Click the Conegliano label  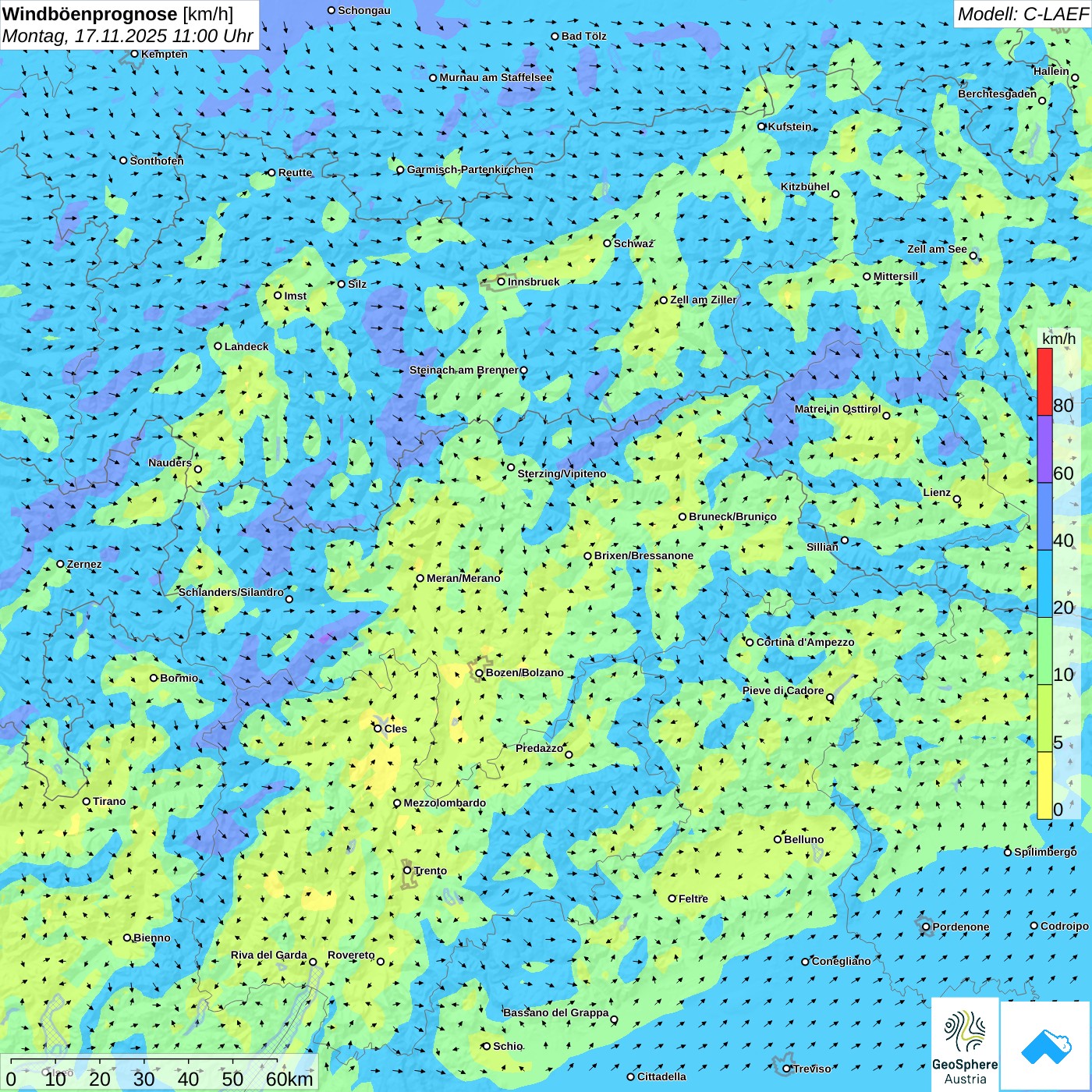click(841, 961)
